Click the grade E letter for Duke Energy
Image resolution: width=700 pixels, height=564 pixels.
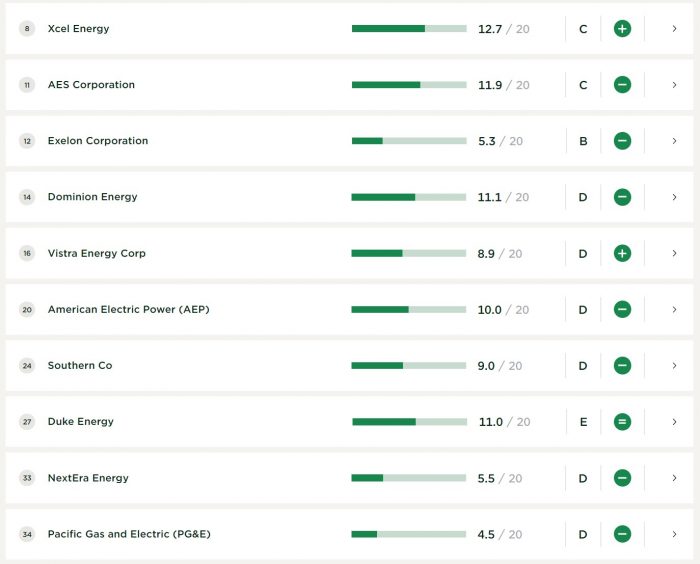coord(583,422)
